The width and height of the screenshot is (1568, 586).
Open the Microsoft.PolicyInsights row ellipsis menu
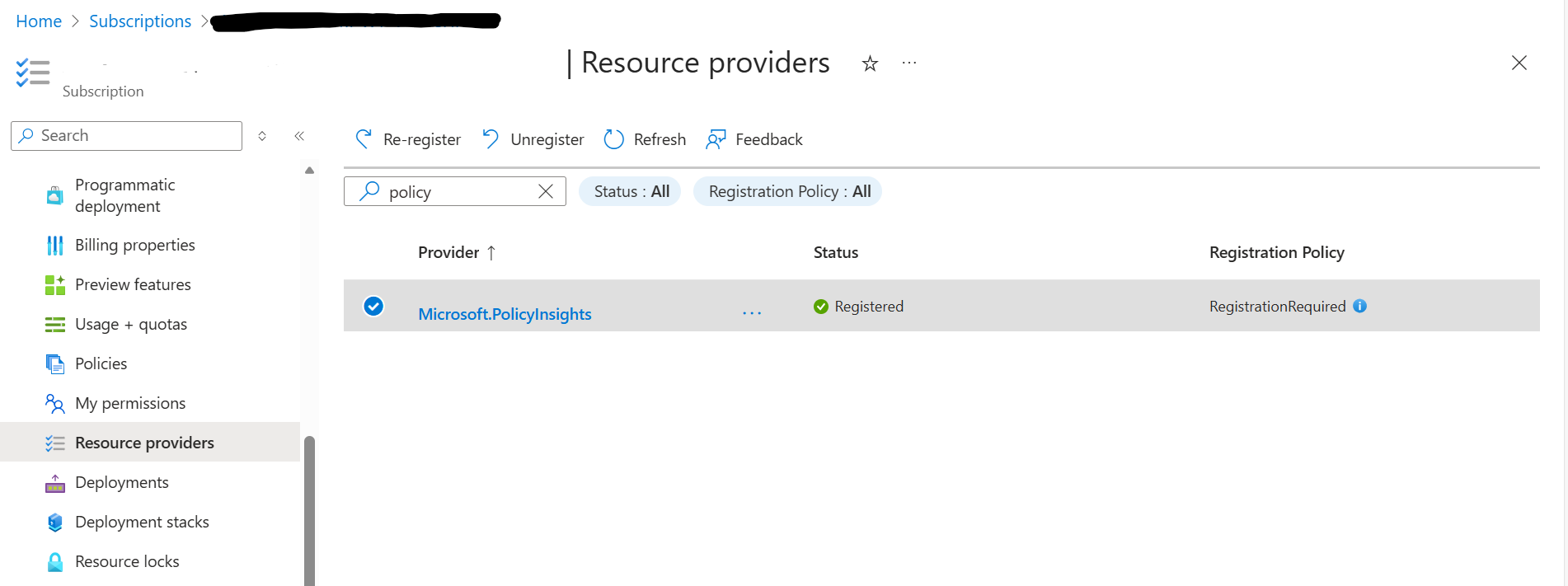[x=752, y=313]
